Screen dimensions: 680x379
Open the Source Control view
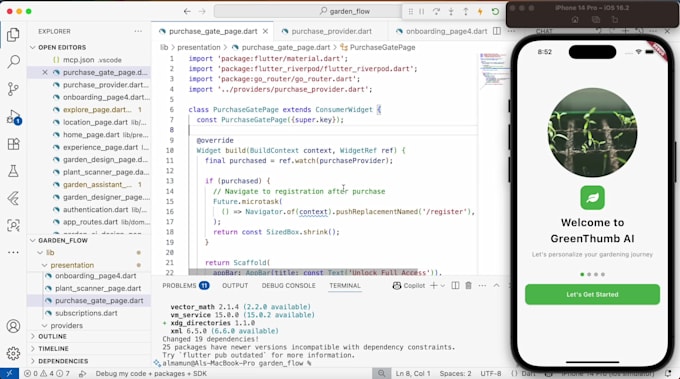[13, 89]
